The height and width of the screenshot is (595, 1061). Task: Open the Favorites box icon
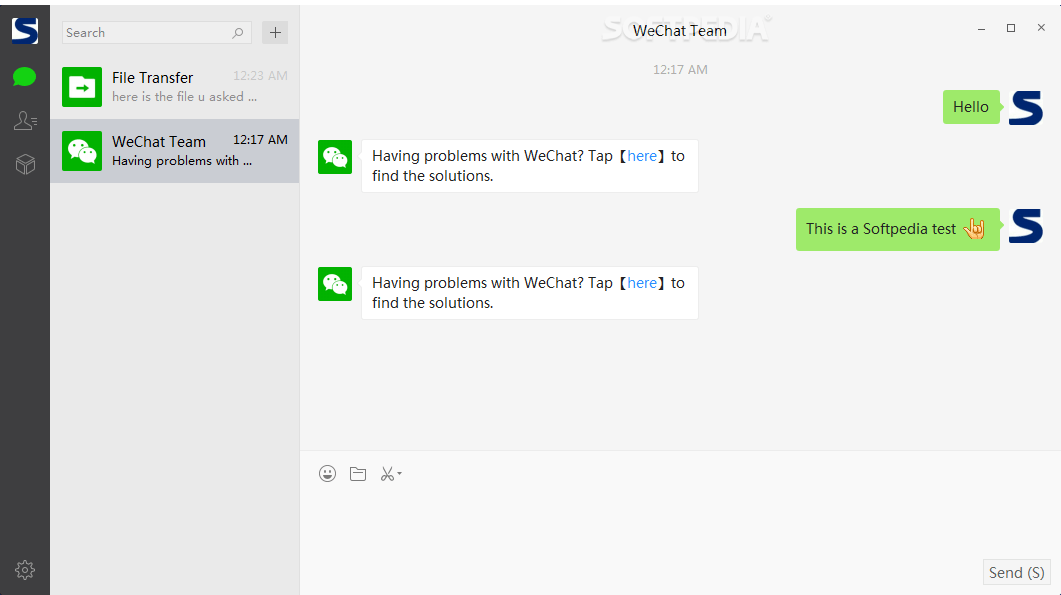point(25,164)
